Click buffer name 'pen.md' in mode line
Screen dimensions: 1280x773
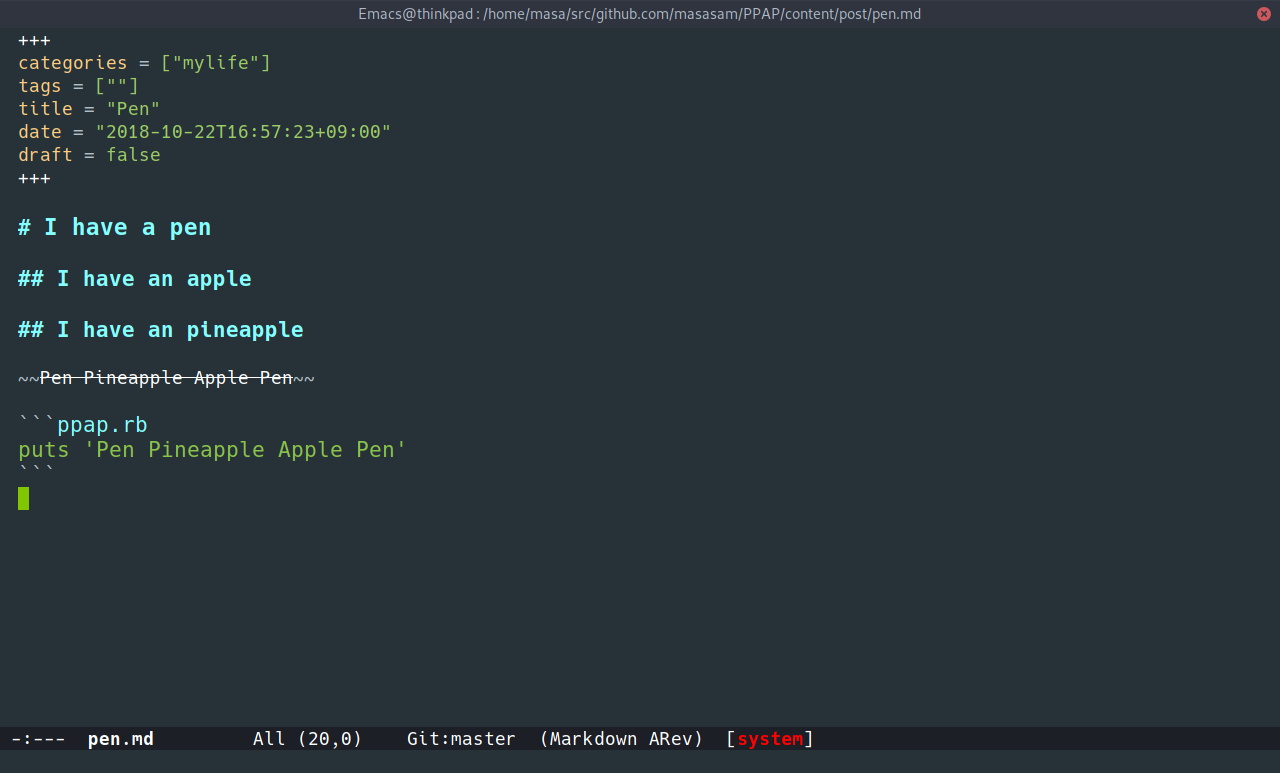121,739
